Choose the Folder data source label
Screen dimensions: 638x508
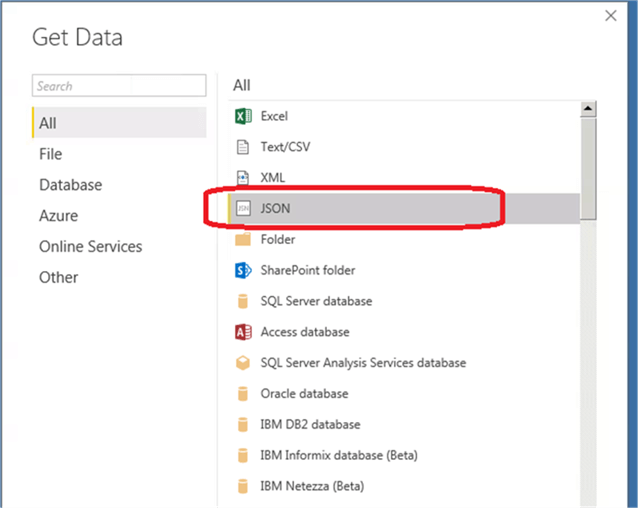(x=278, y=240)
